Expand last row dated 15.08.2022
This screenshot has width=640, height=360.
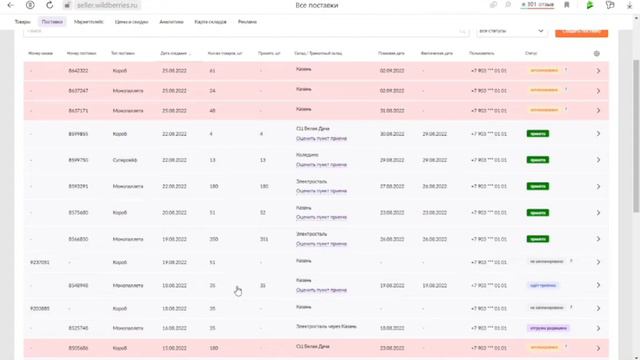coord(598,348)
